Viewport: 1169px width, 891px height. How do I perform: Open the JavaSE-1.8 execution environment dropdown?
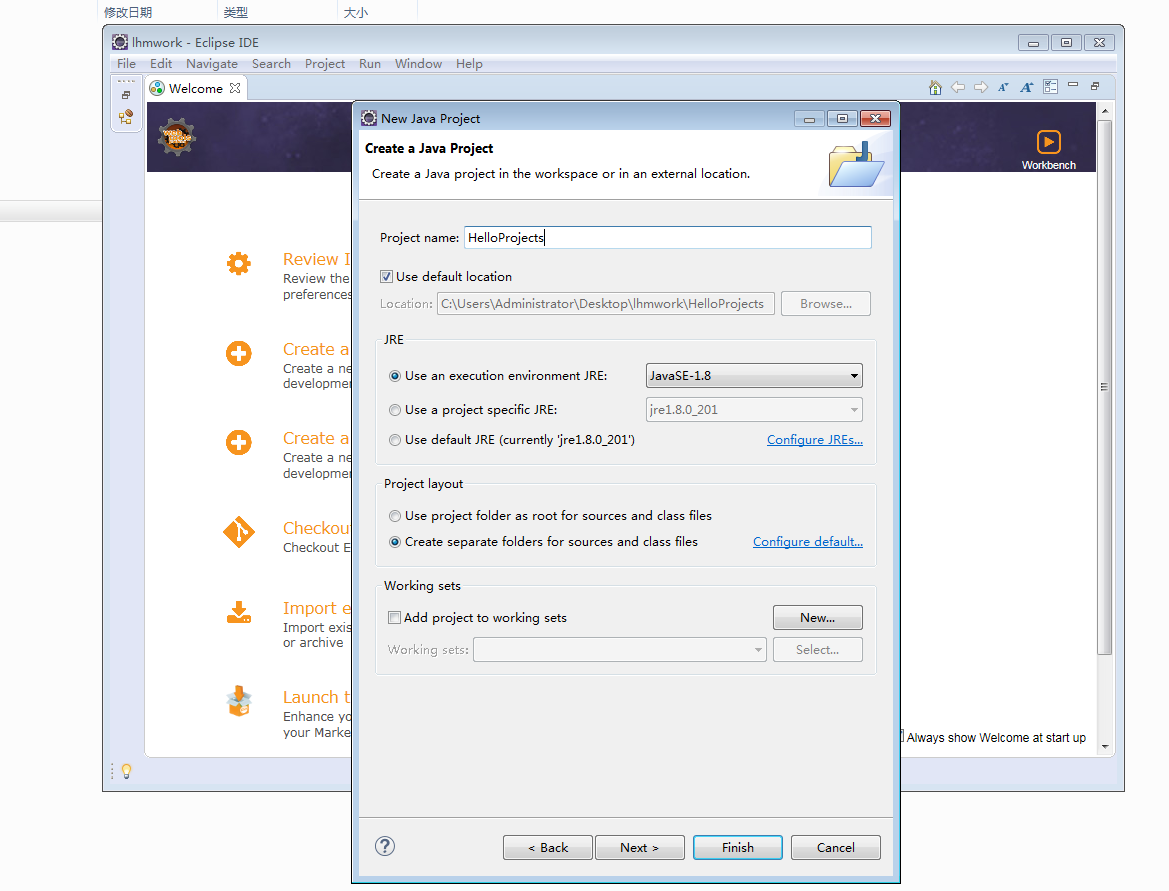pos(754,376)
